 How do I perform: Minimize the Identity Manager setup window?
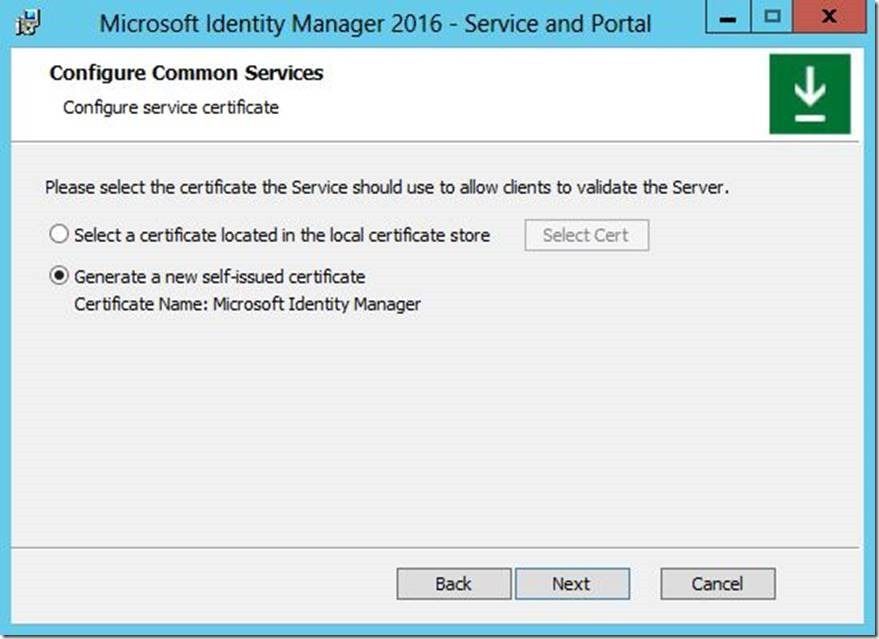[x=728, y=17]
